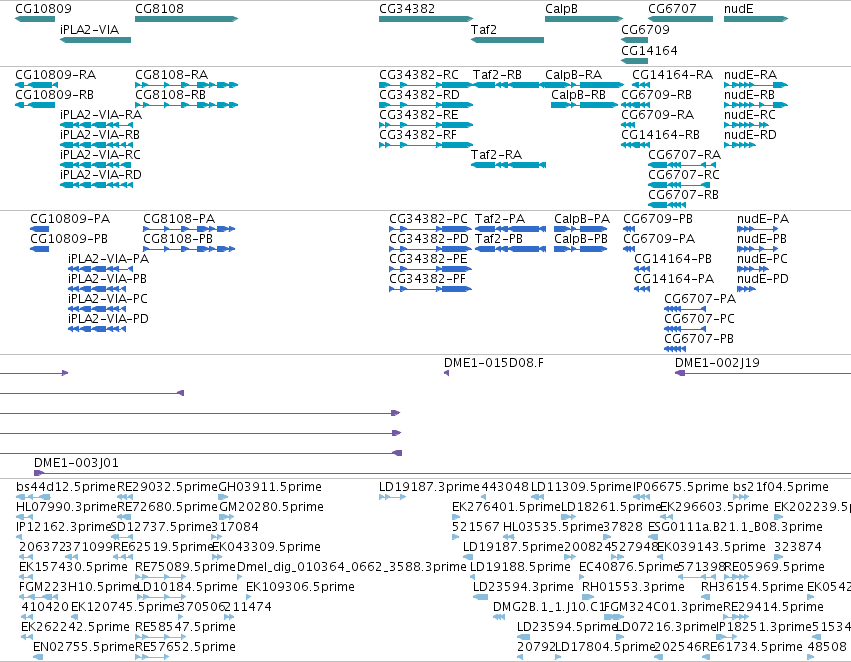Viewport: 851px width, 662px height.
Task: Open the CG8108-RB transcript label
Action: (170, 95)
